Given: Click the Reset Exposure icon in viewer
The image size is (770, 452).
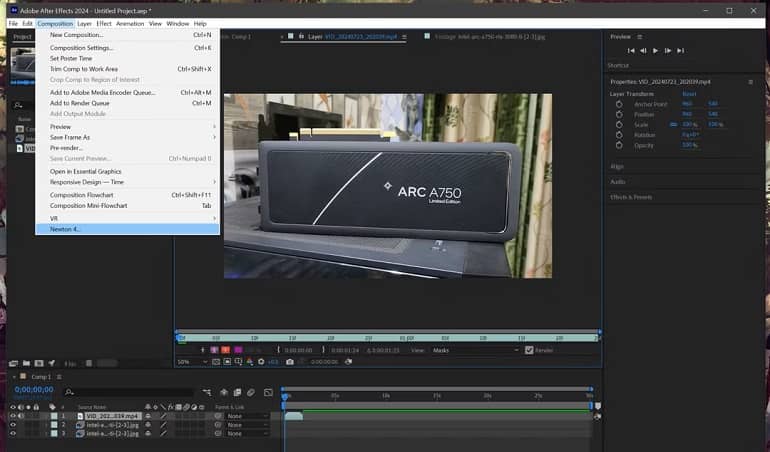Looking at the screenshot, I should pyautogui.click(x=261, y=362).
